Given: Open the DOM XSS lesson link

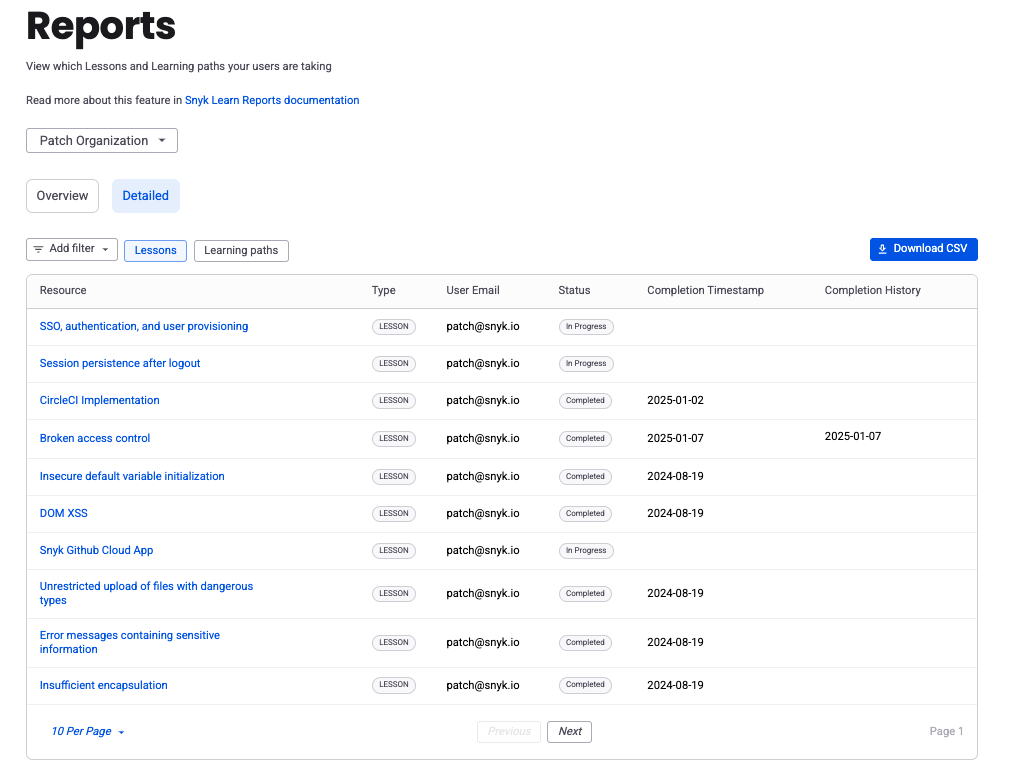Looking at the screenshot, I should pyautogui.click(x=64, y=513).
